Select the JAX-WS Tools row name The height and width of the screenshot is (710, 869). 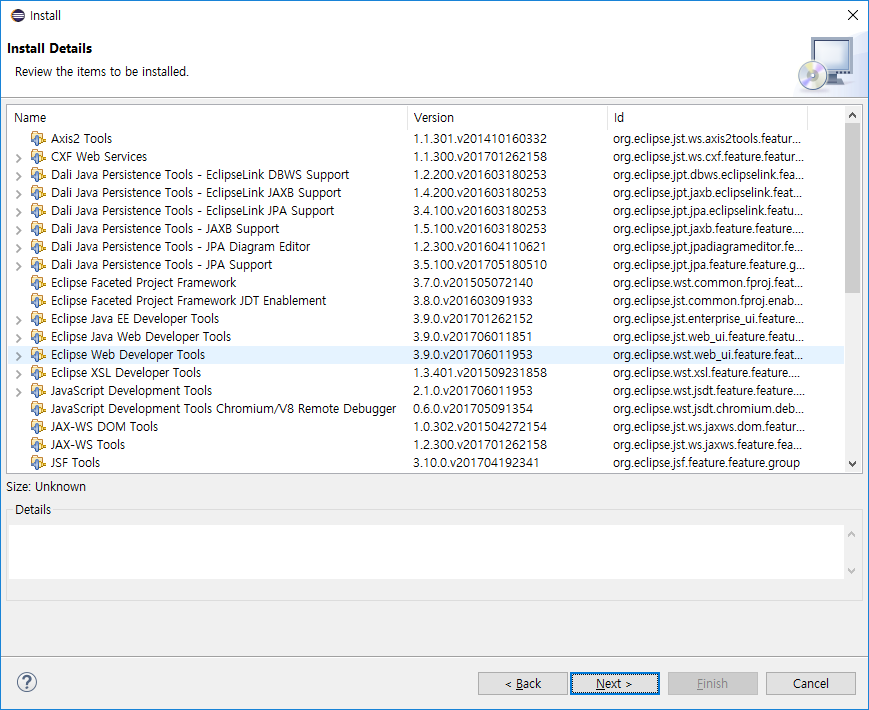click(x=88, y=445)
